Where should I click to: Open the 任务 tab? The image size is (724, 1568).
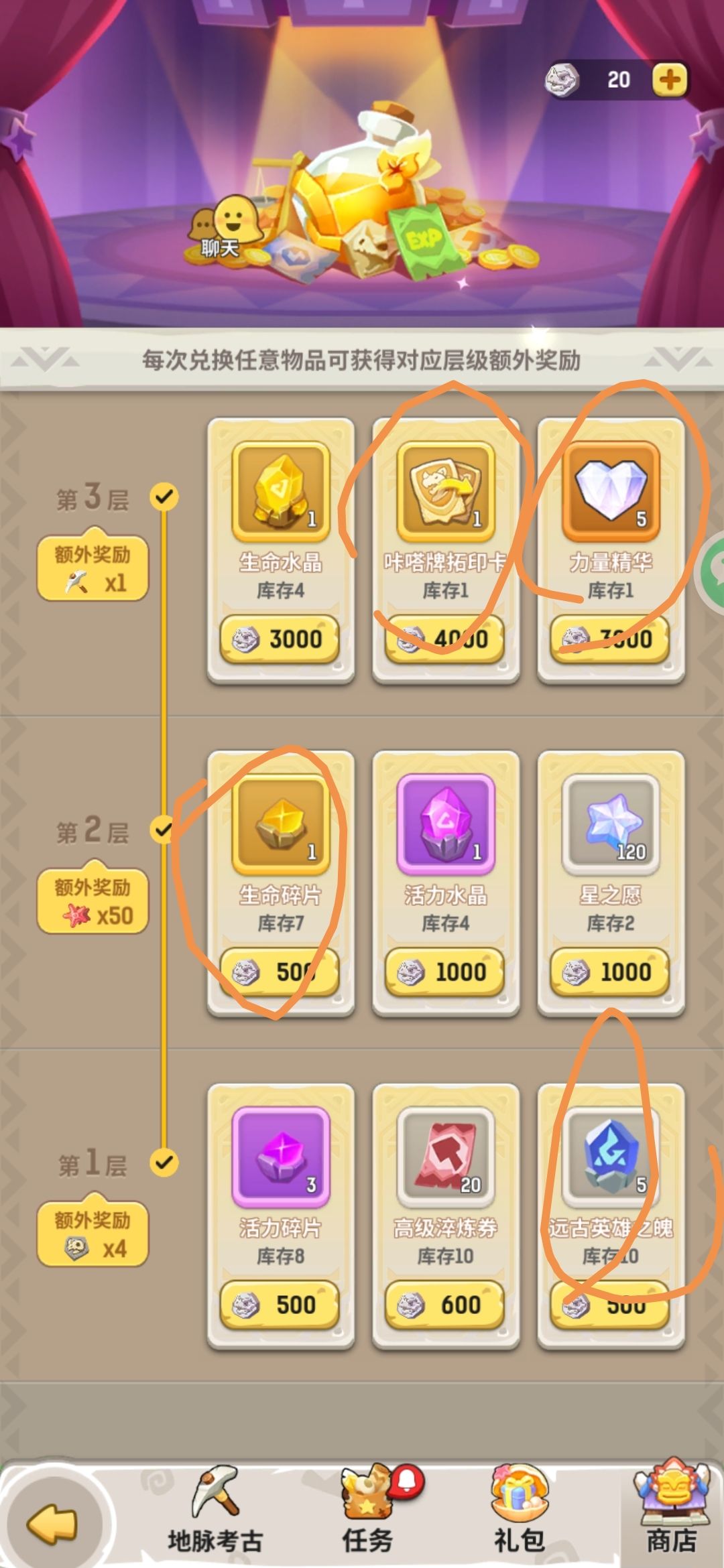click(x=367, y=1511)
